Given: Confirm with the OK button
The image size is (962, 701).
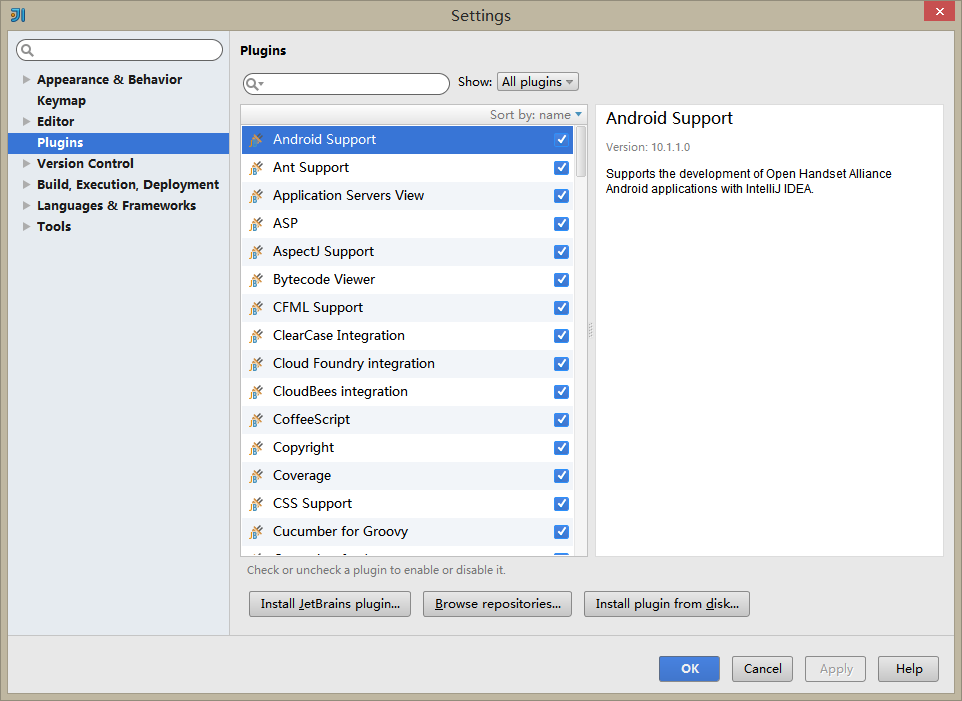Looking at the screenshot, I should pos(690,669).
